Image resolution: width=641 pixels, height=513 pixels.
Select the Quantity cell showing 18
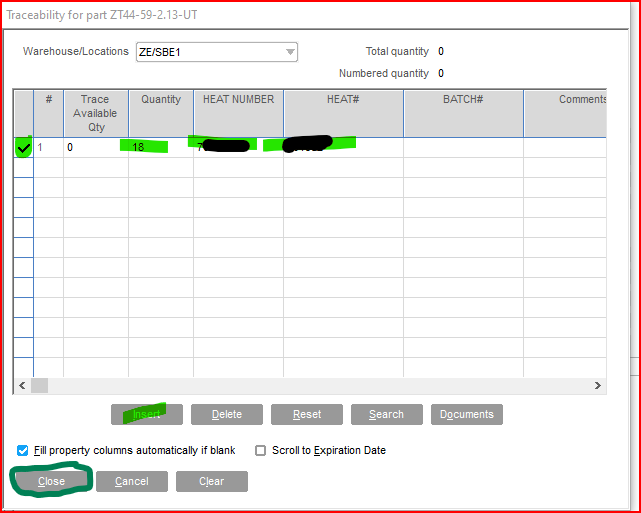(x=160, y=147)
